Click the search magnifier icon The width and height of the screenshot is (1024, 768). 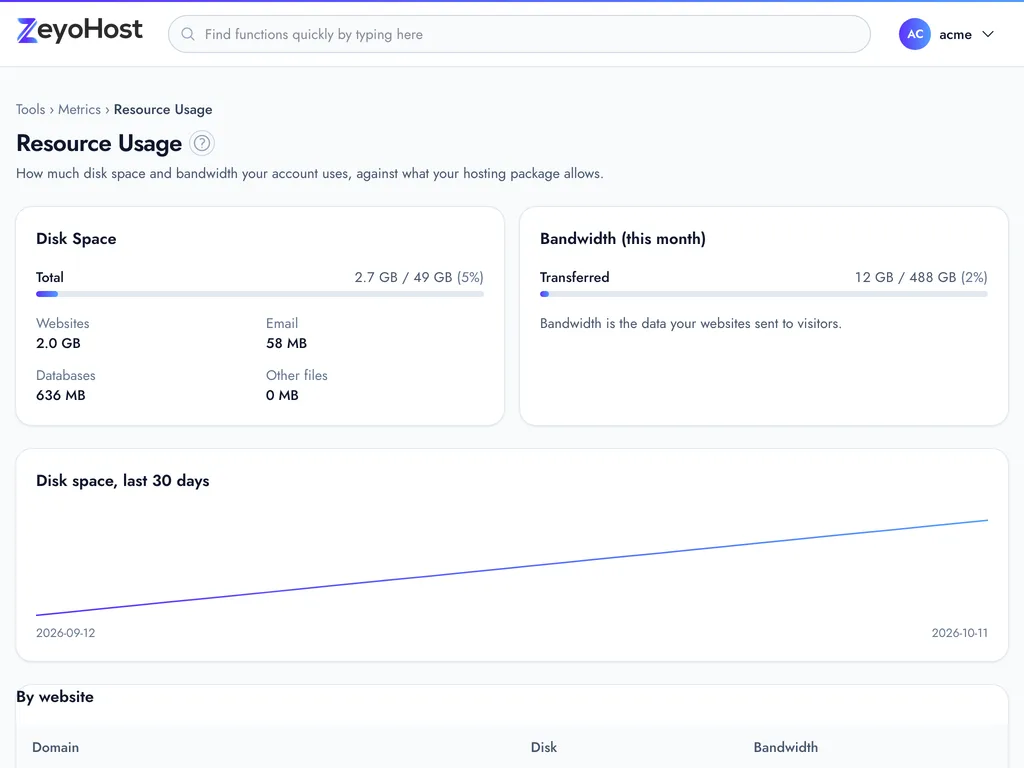[188, 34]
